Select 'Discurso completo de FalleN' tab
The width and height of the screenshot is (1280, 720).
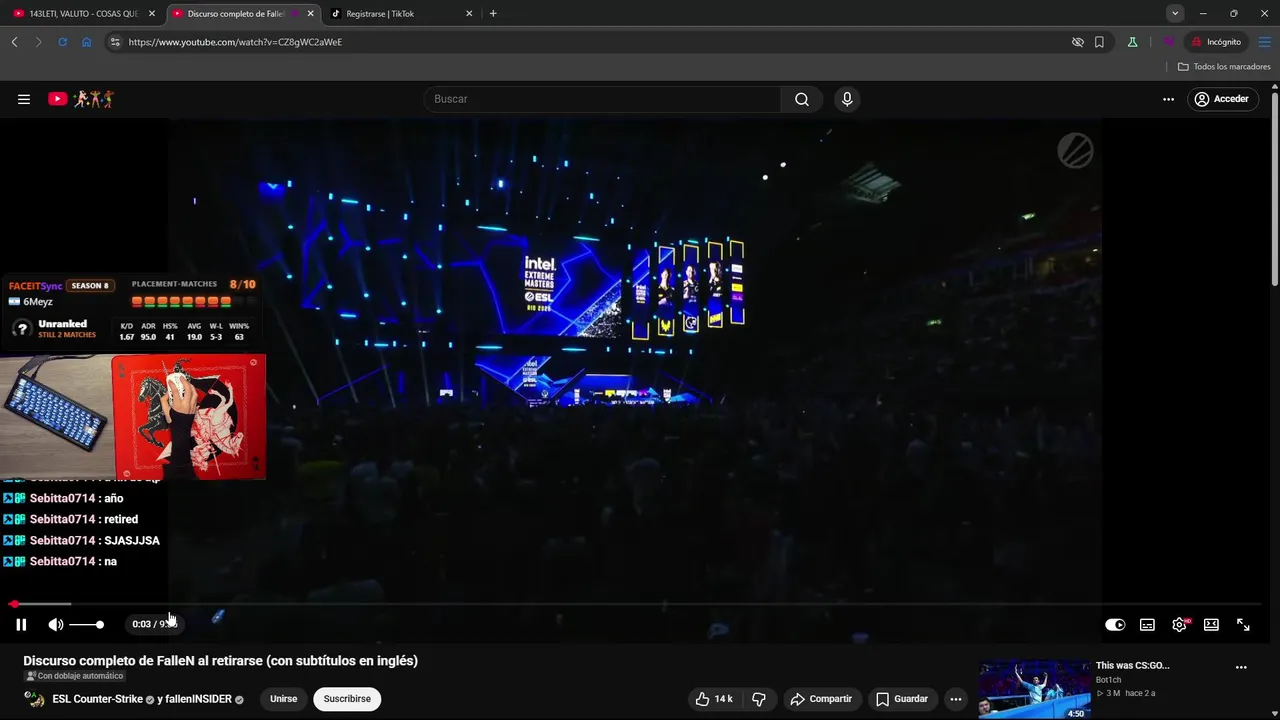(236, 14)
